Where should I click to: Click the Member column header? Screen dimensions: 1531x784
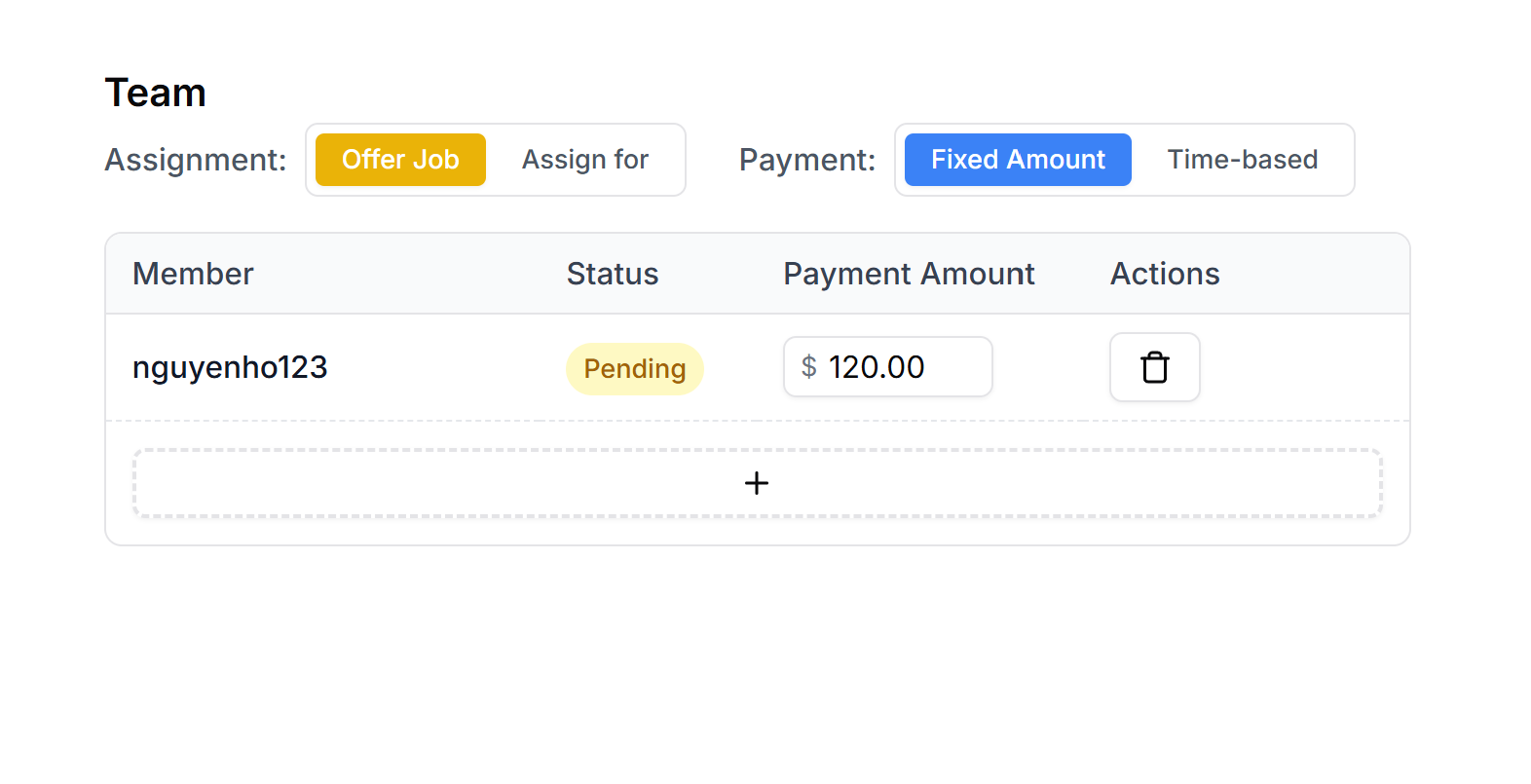pyautogui.click(x=193, y=274)
